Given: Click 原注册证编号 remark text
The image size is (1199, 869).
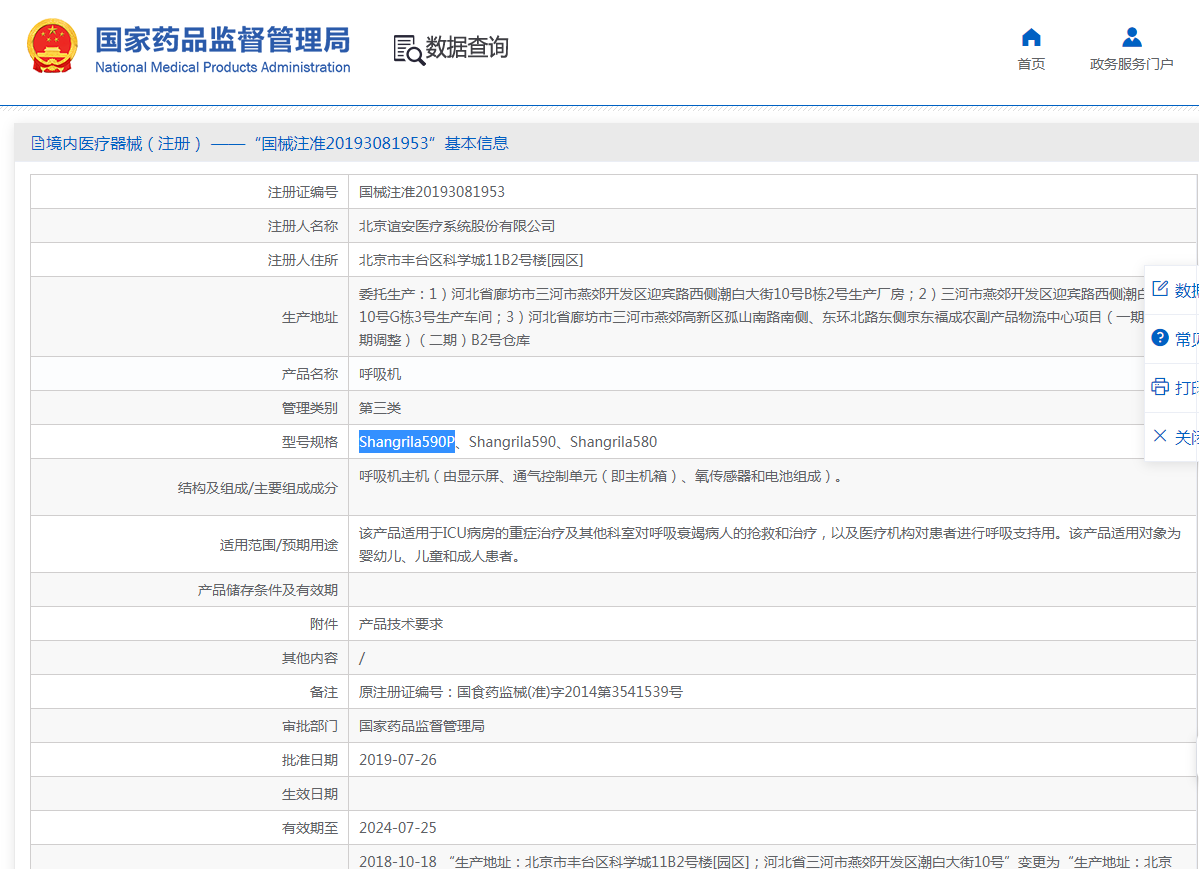Looking at the screenshot, I should 521,692.
